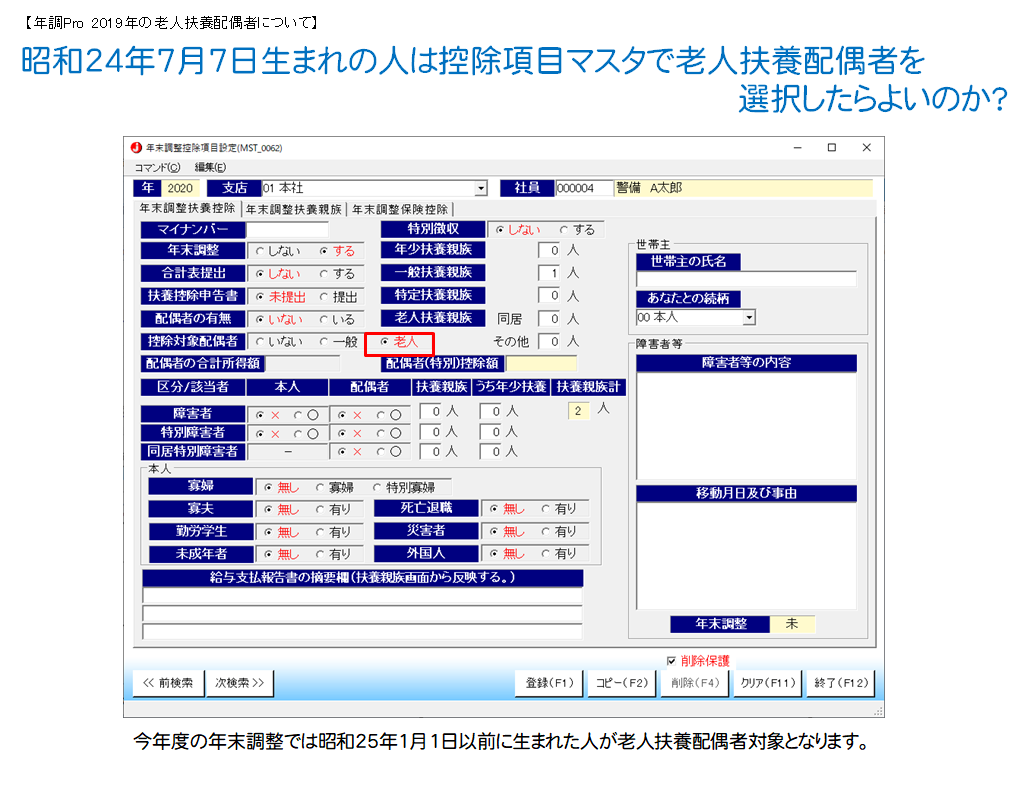This screenshot has height=803, width=1029.
Task: Click the コピー(F2) button
Action: coord(622,683)
